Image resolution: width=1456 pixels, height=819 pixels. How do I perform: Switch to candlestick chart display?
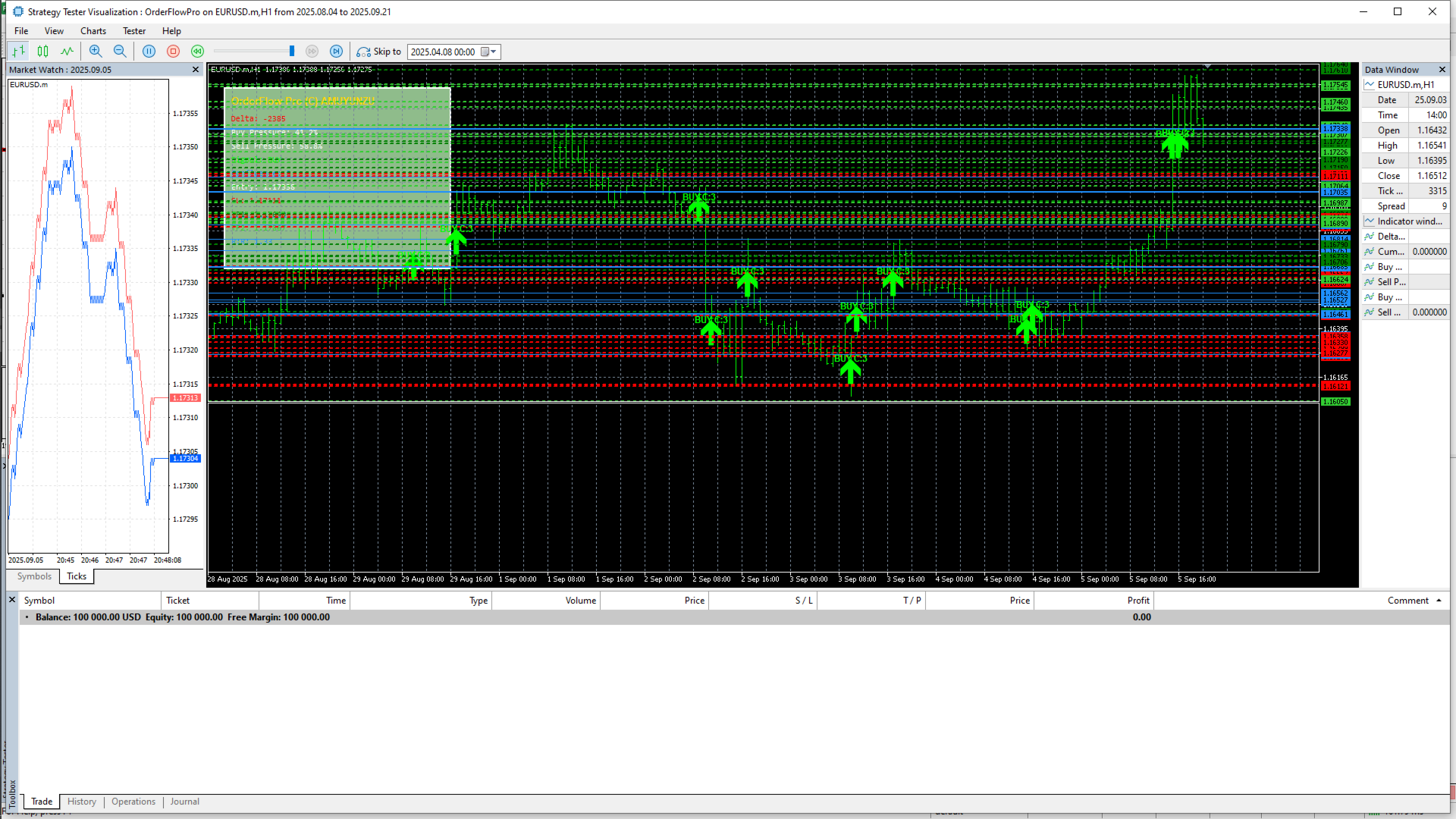43,52
